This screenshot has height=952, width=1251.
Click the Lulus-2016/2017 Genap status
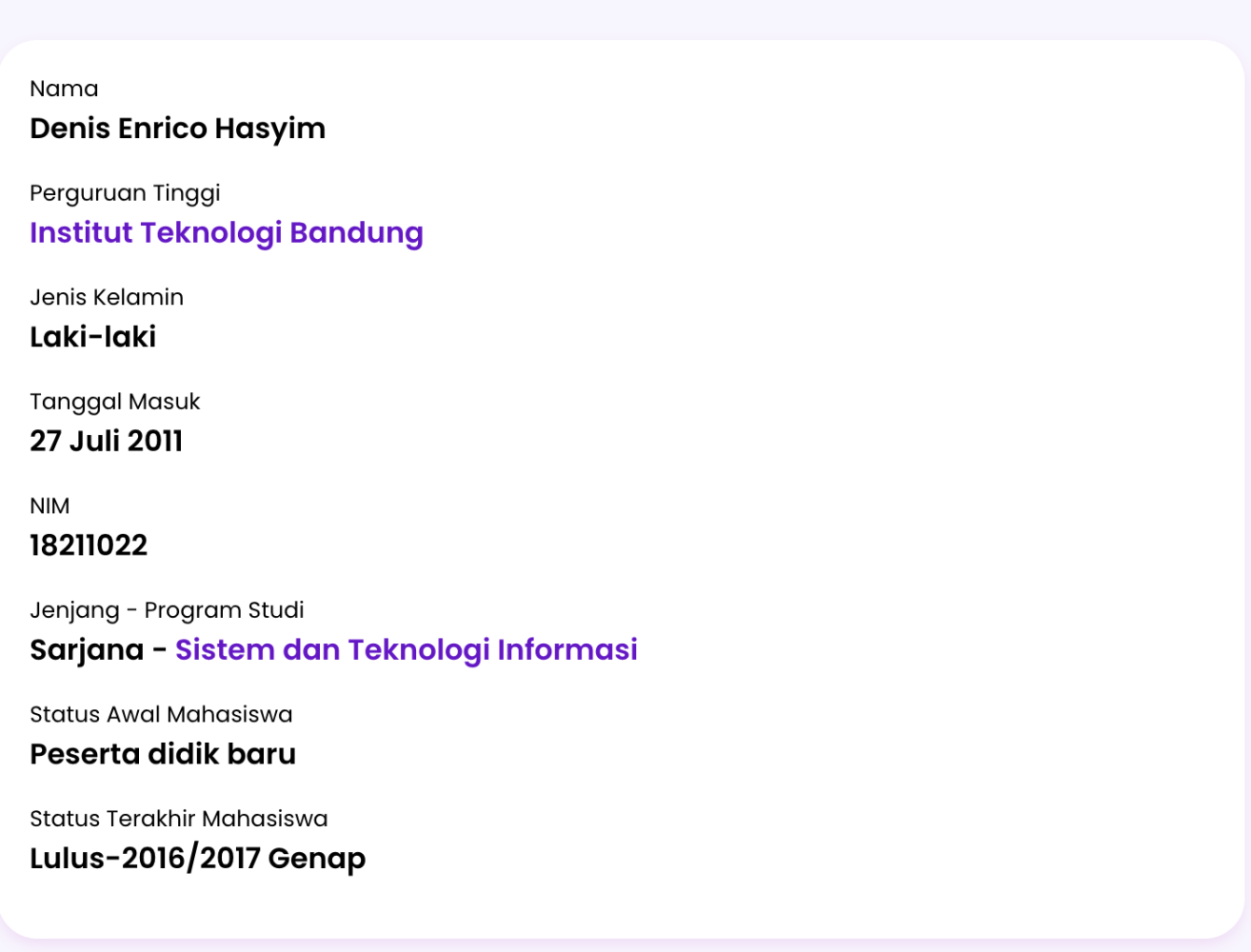pos(198,859)
